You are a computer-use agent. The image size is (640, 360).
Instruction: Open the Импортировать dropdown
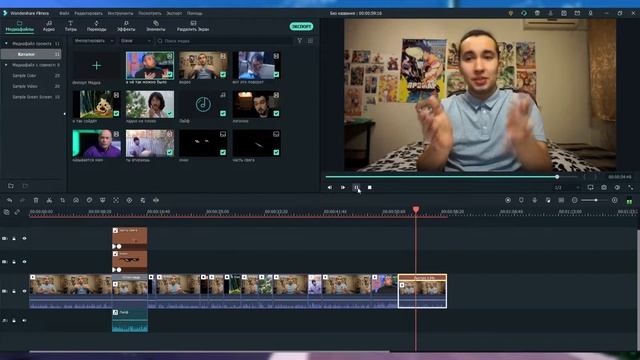(94, 41)
